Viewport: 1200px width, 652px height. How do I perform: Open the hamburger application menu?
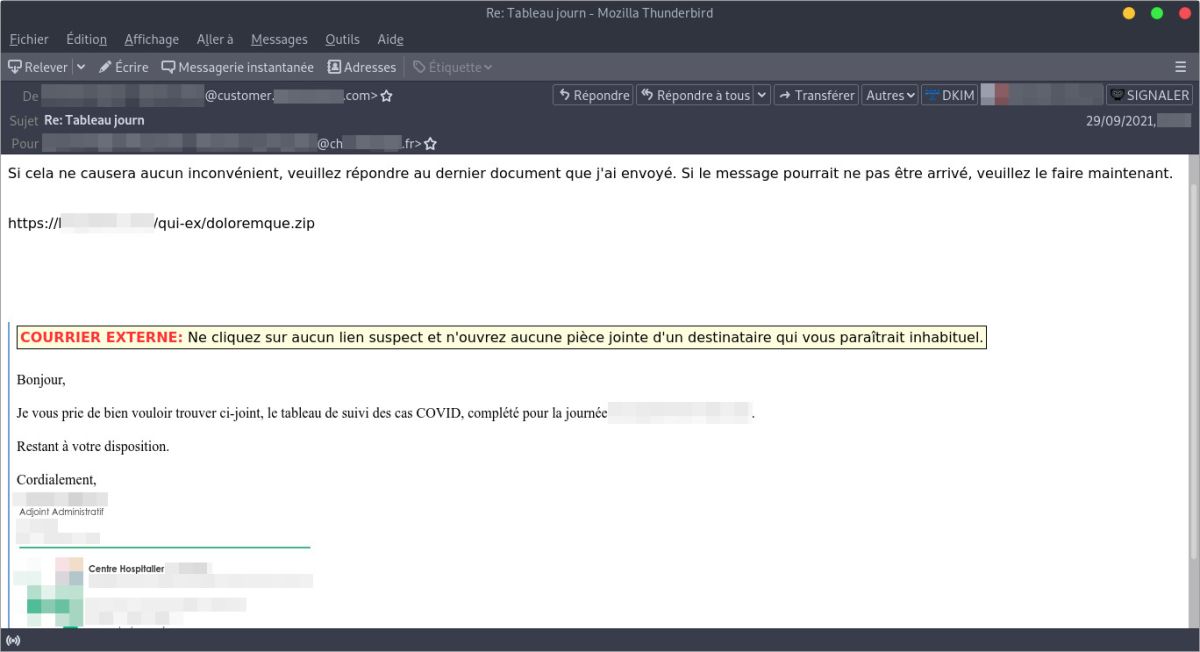(1180, 67)
